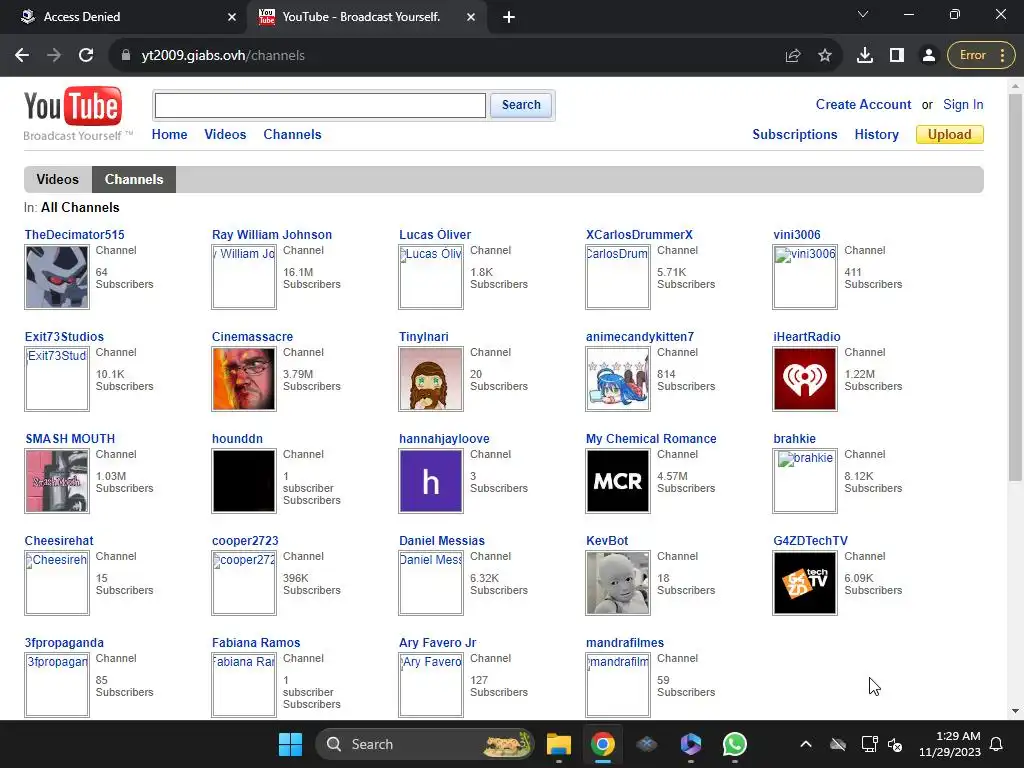Open Copilot from the taskbar
The width and height of the screenshot is (1024, 768).
pos(690,744)
